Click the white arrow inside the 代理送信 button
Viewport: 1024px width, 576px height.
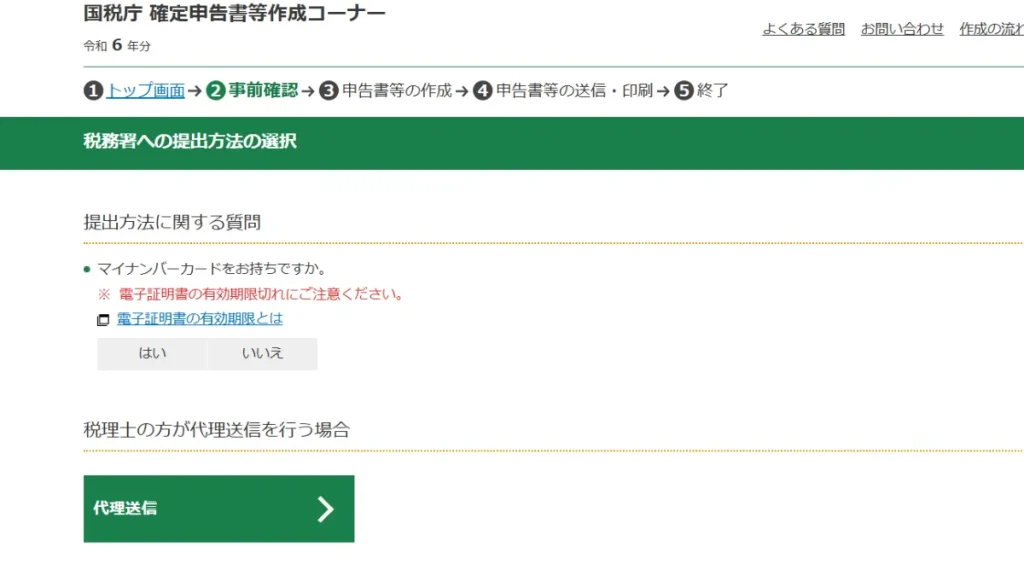pos(325,509)
